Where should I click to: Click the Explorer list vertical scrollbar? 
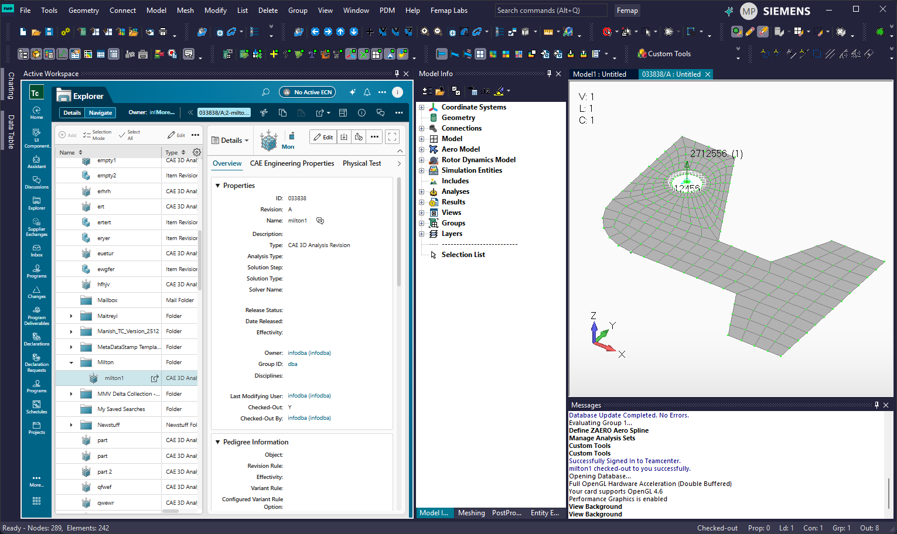pos(200,260)
